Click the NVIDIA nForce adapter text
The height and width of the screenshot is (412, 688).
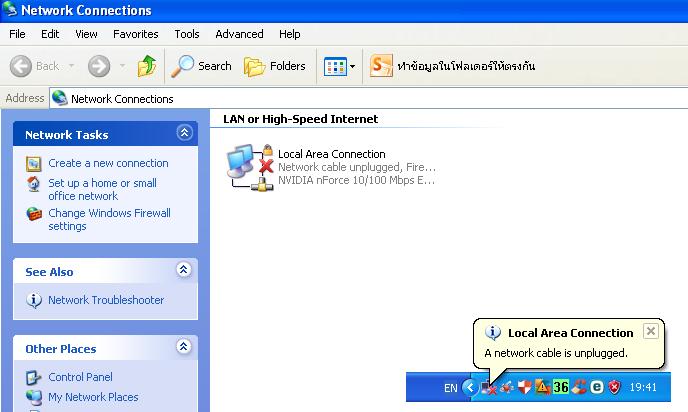(x=357, y=180)
